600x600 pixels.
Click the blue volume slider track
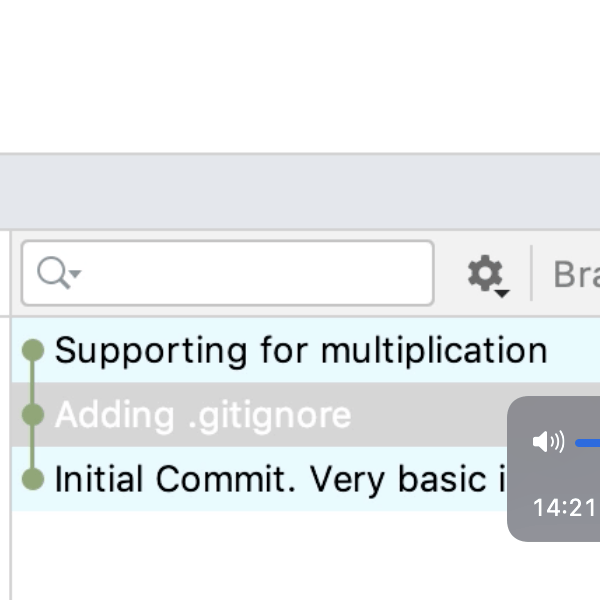[588, 441]
